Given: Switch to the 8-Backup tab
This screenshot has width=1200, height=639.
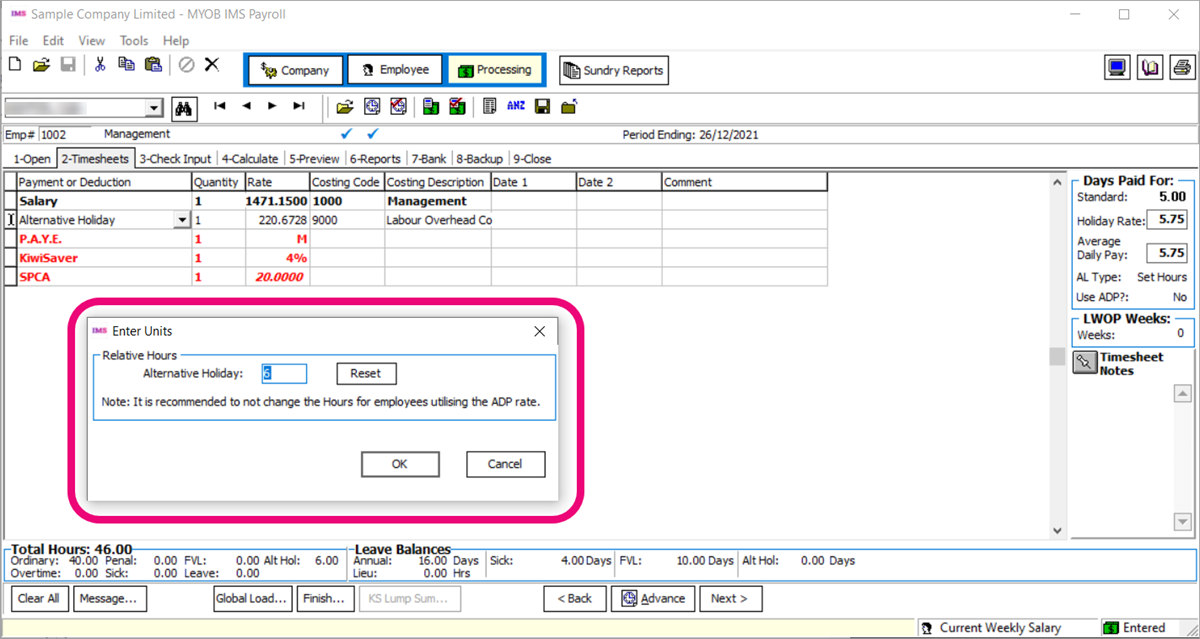Looking at the screenshot, I should pyautogui.click(x=480, y=159).
